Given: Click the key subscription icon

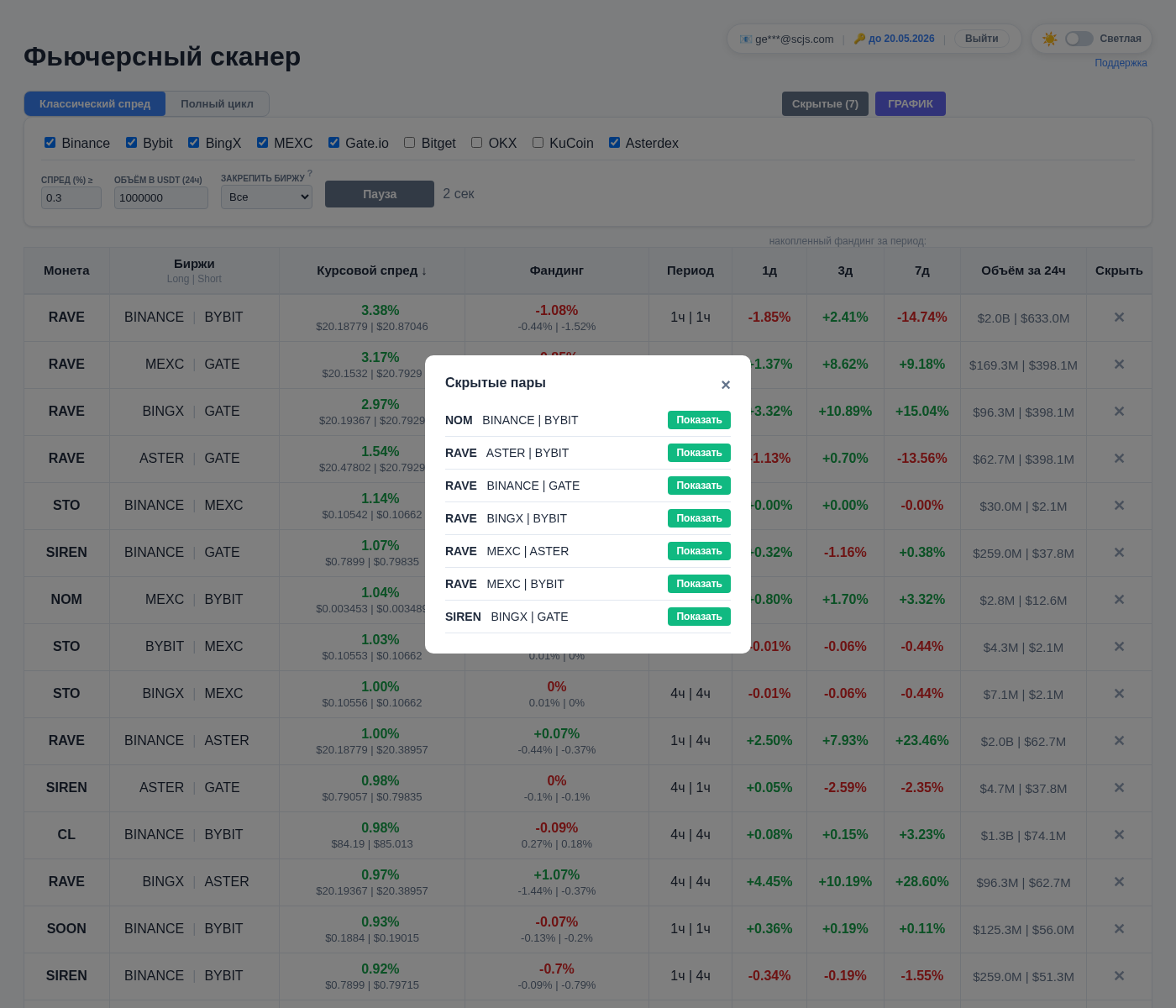Looking at the screenshot, I should [x=859, y=39].
